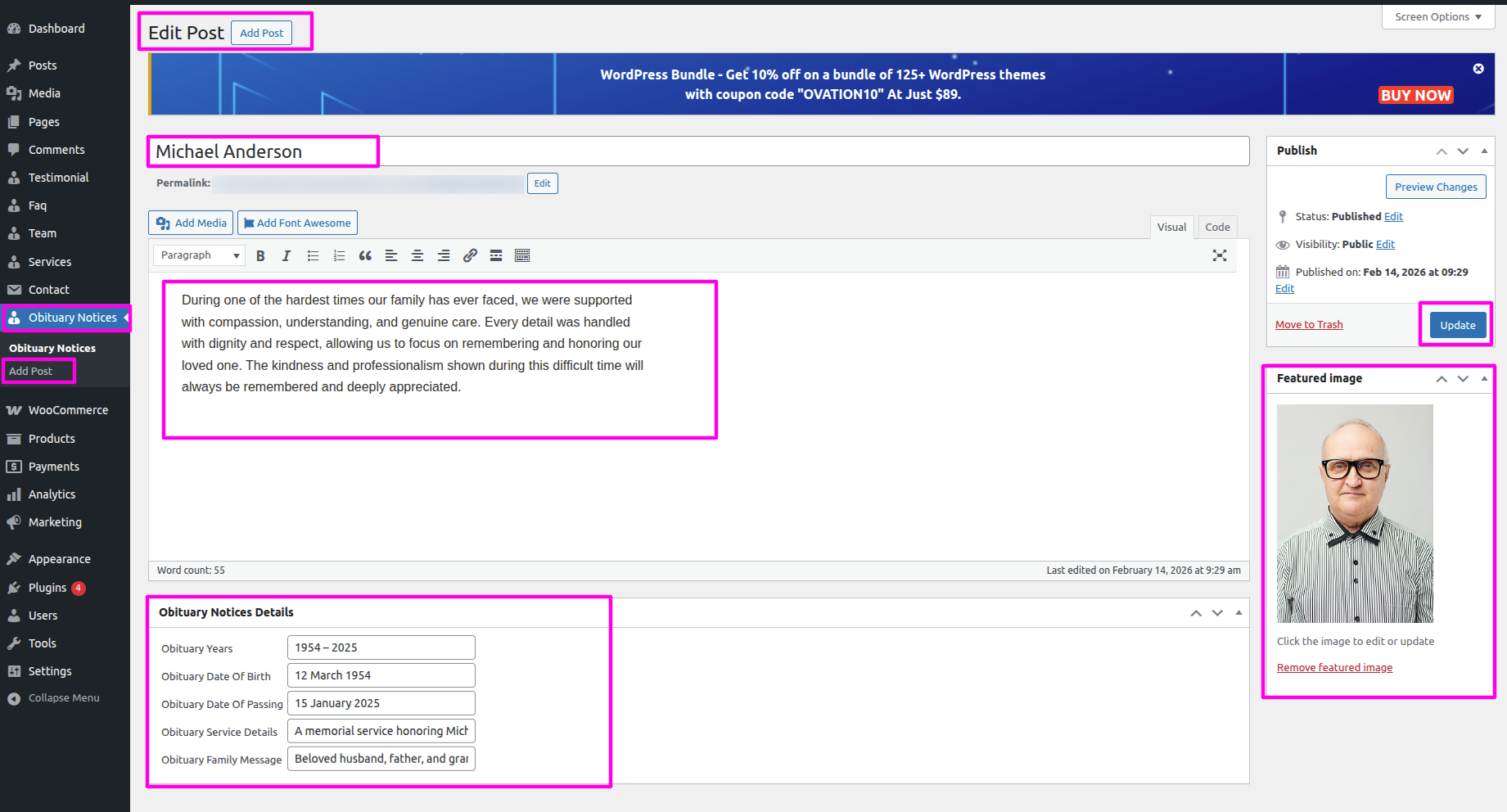Screen dimensions: 1507x812
Task: Expand the Screen Options dropdown
Action: click(1437, 17)
